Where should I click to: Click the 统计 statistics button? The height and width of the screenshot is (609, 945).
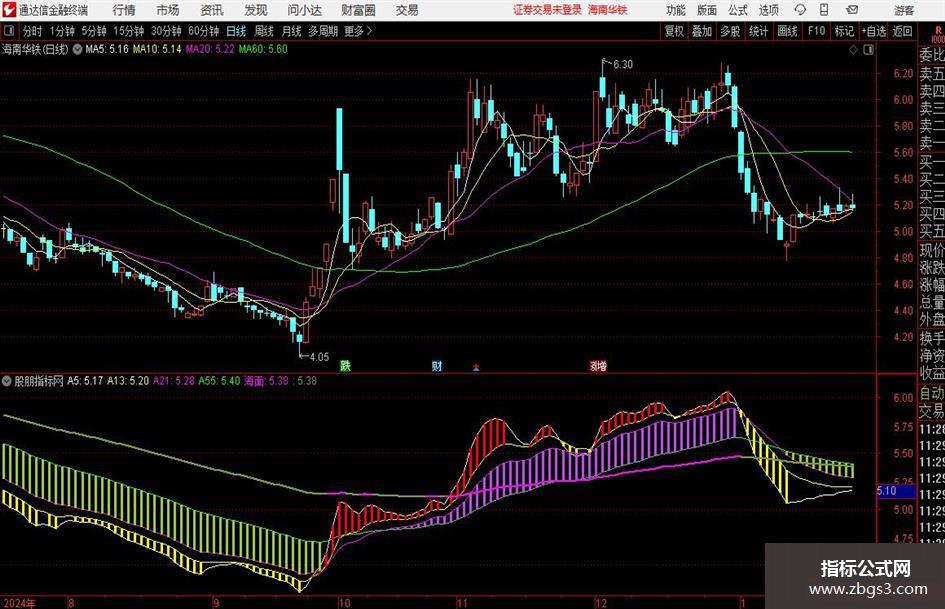(x=758, y=31)
